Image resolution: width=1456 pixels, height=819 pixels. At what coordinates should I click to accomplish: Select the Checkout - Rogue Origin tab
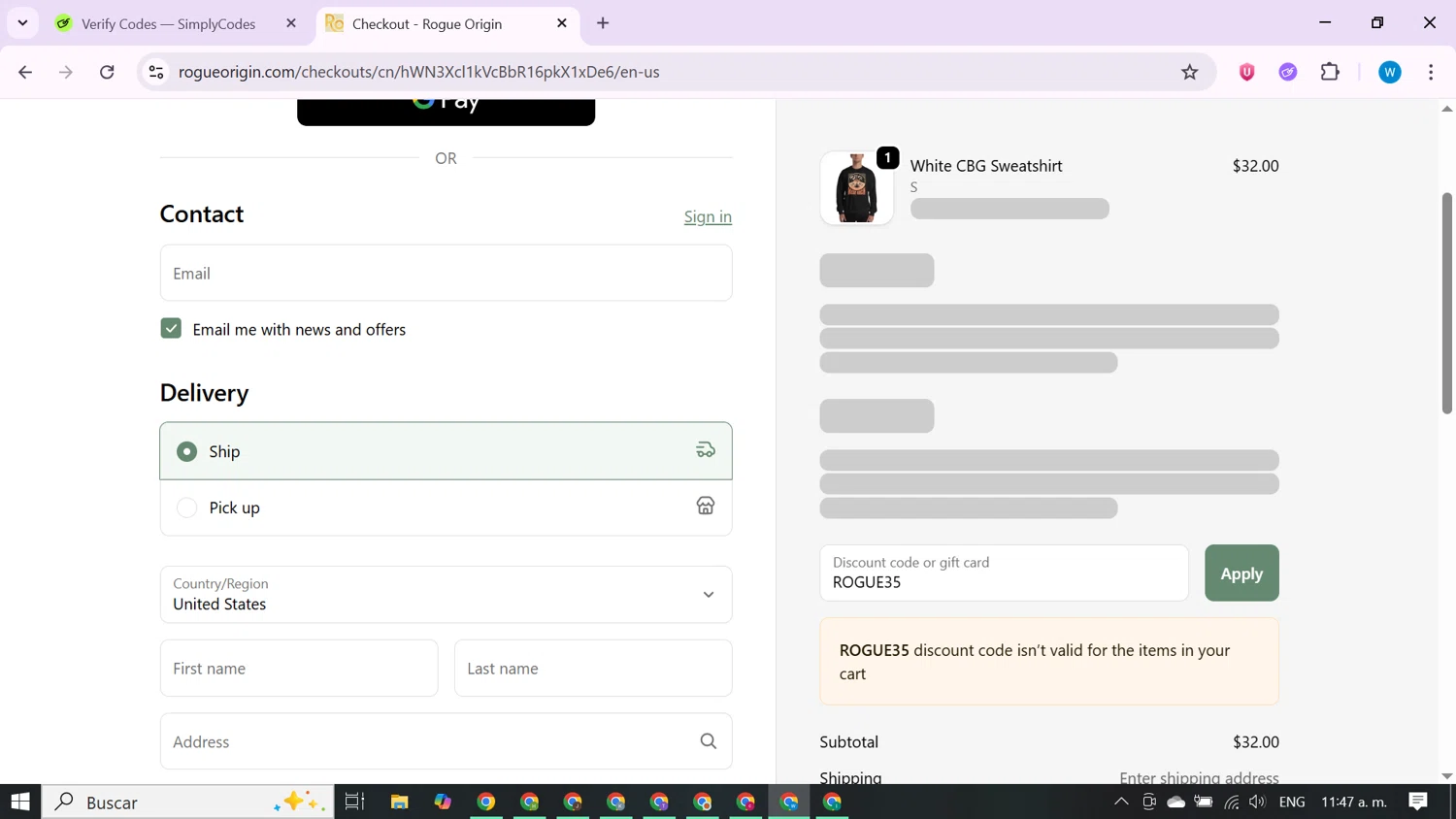coord(427,23)
